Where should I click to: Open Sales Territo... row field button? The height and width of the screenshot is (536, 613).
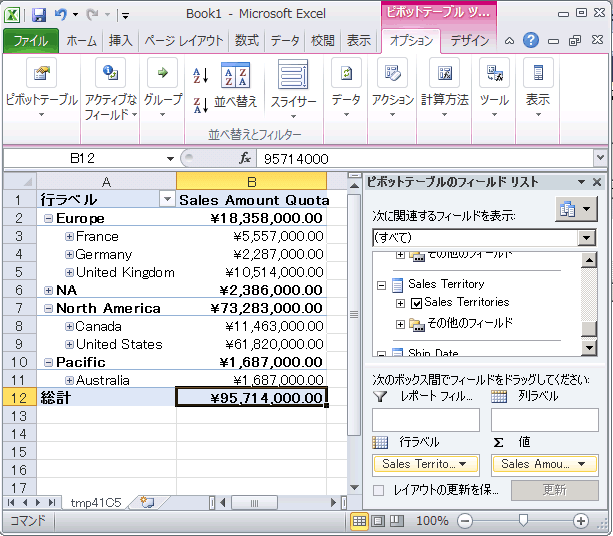(x=426, y=464)
